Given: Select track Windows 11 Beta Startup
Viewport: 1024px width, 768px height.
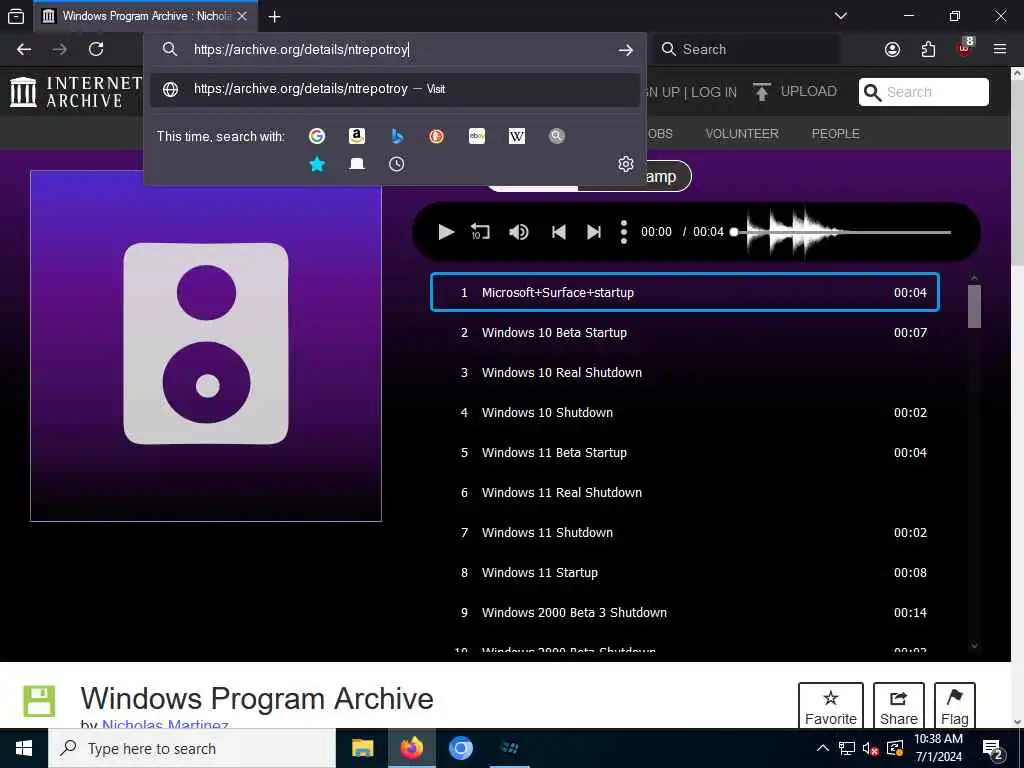Looking at the screenshot, I should coord(684,453).
